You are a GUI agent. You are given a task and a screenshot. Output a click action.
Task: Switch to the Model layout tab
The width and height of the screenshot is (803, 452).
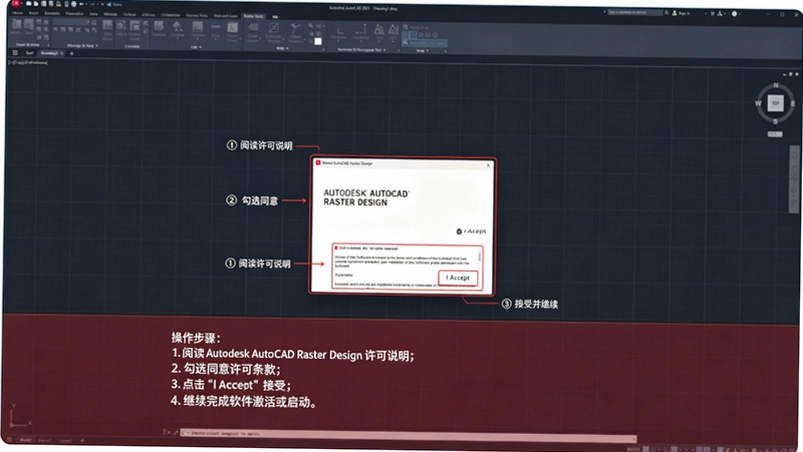coord(26,440)
